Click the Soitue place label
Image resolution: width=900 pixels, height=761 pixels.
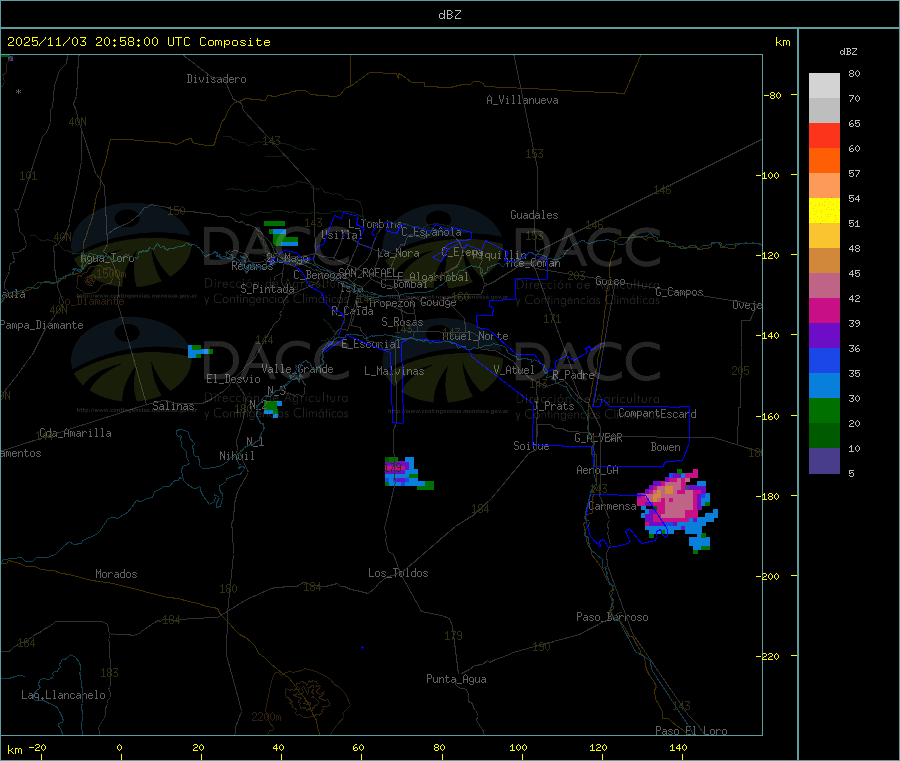click(531, 446)
